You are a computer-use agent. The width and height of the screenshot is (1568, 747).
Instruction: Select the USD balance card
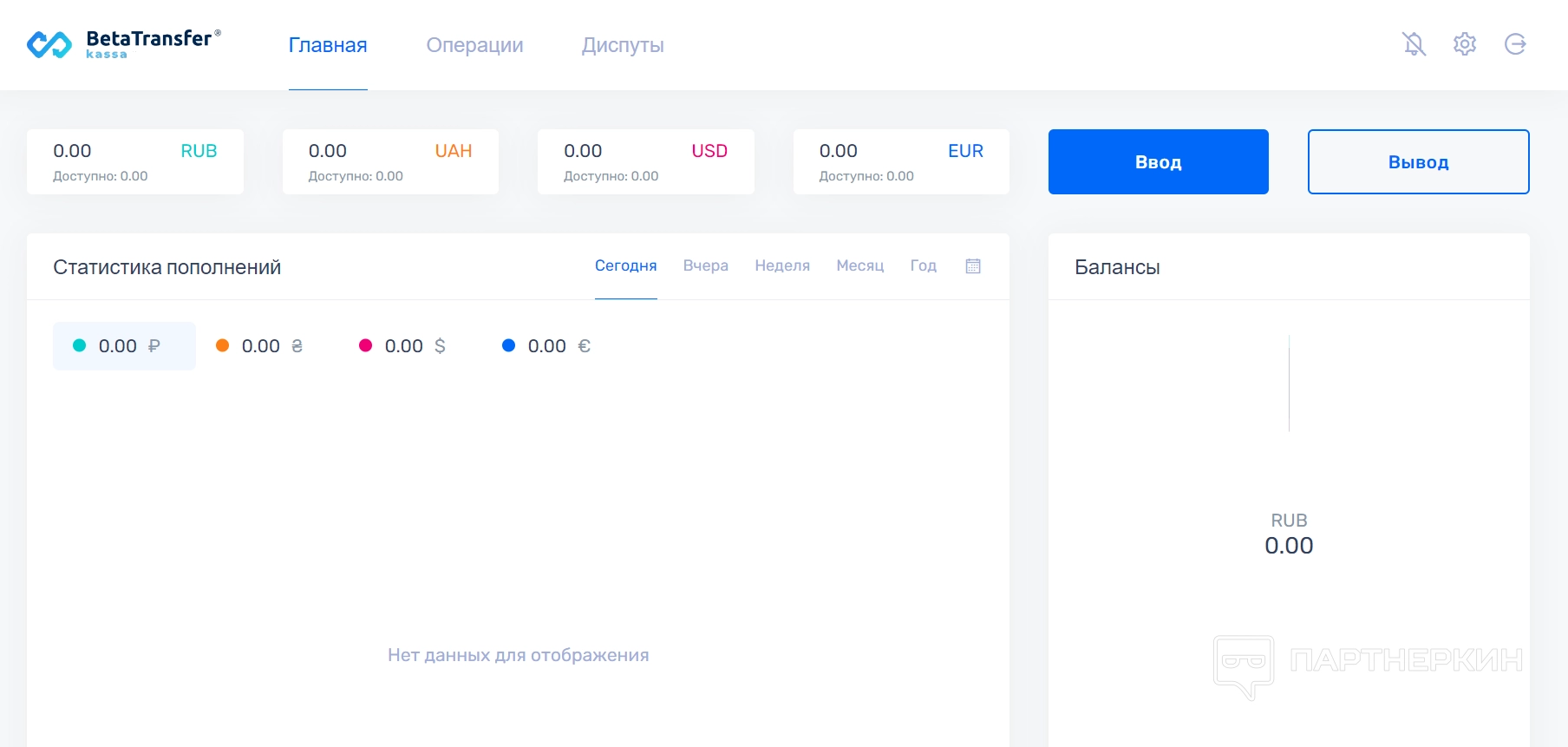pyautogui.click(x=645, y=161)
